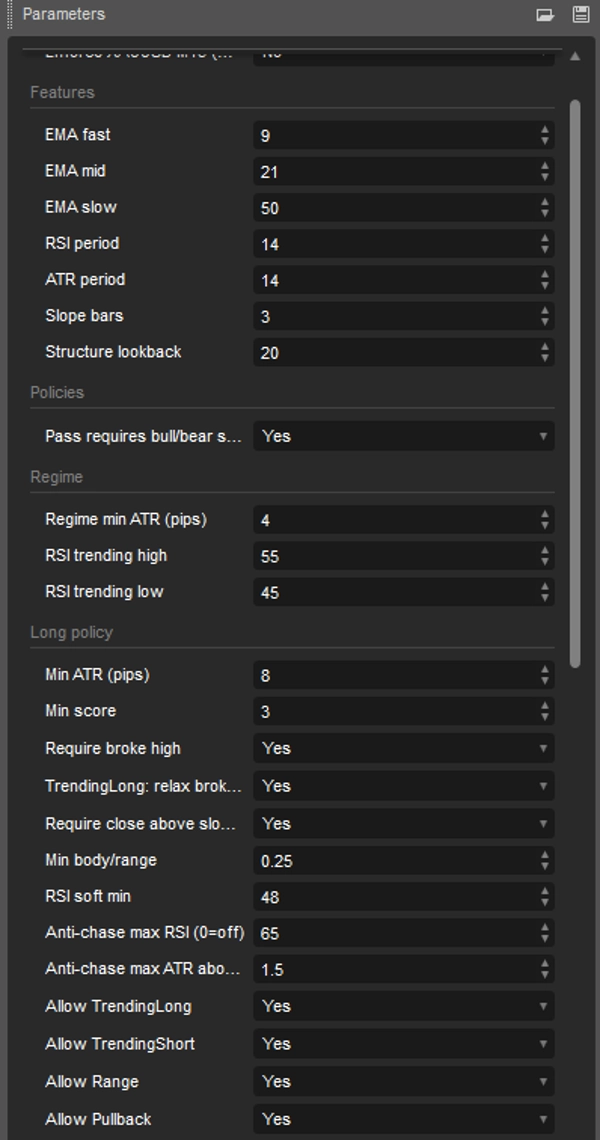Open the TrendingLong relax broke dropdown
This screenshot has height=1140, width=600.
(x=404, y=786)
